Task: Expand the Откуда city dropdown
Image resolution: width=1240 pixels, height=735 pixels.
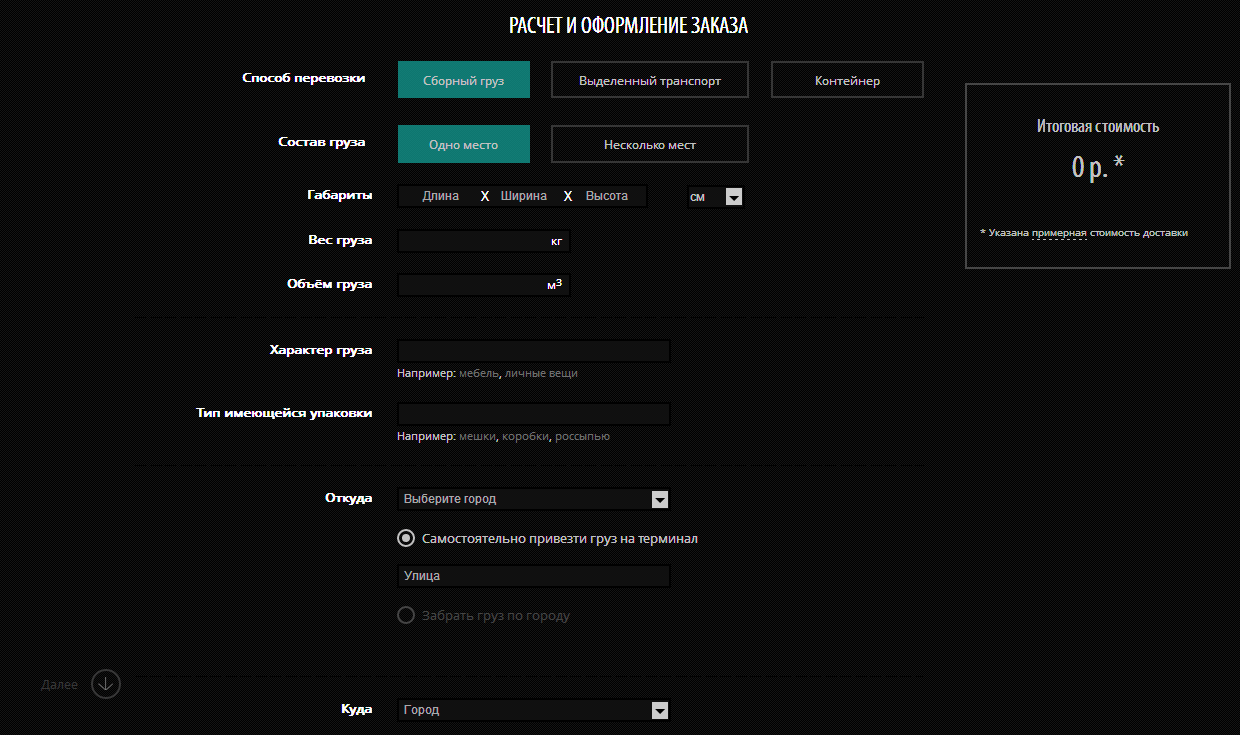Action: point(533,499)
